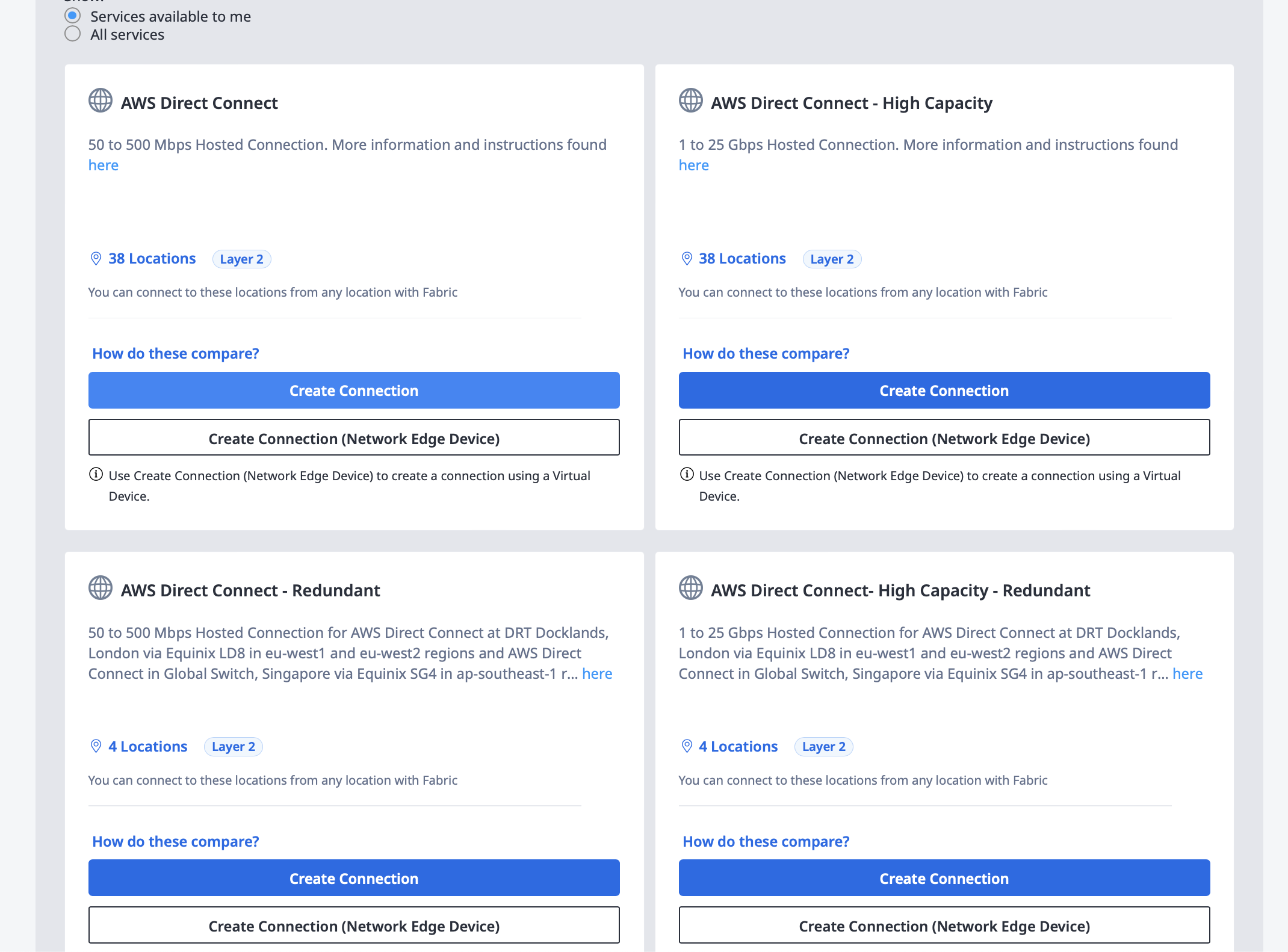Create Network Edge Device connection for High Capacity
The image size is (1288, 952).
pos(944,437)
